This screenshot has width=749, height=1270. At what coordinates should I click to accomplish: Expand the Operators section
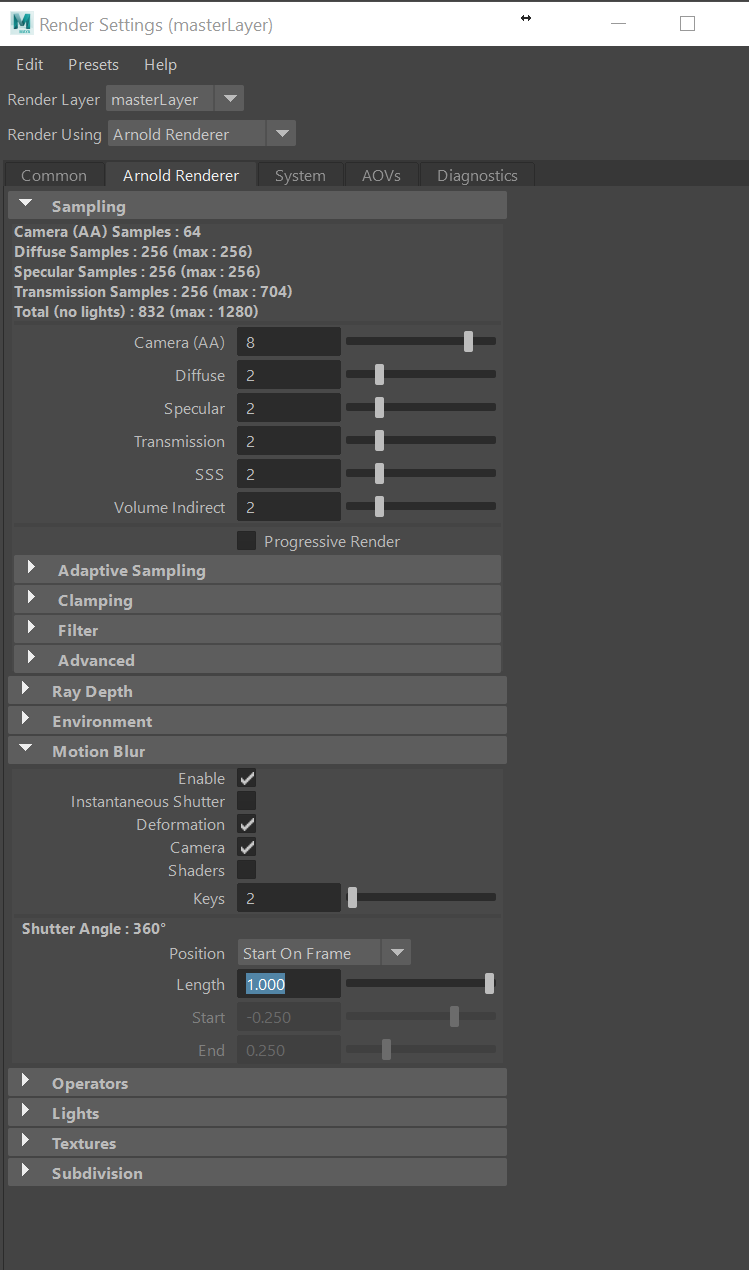[258, 1083]
